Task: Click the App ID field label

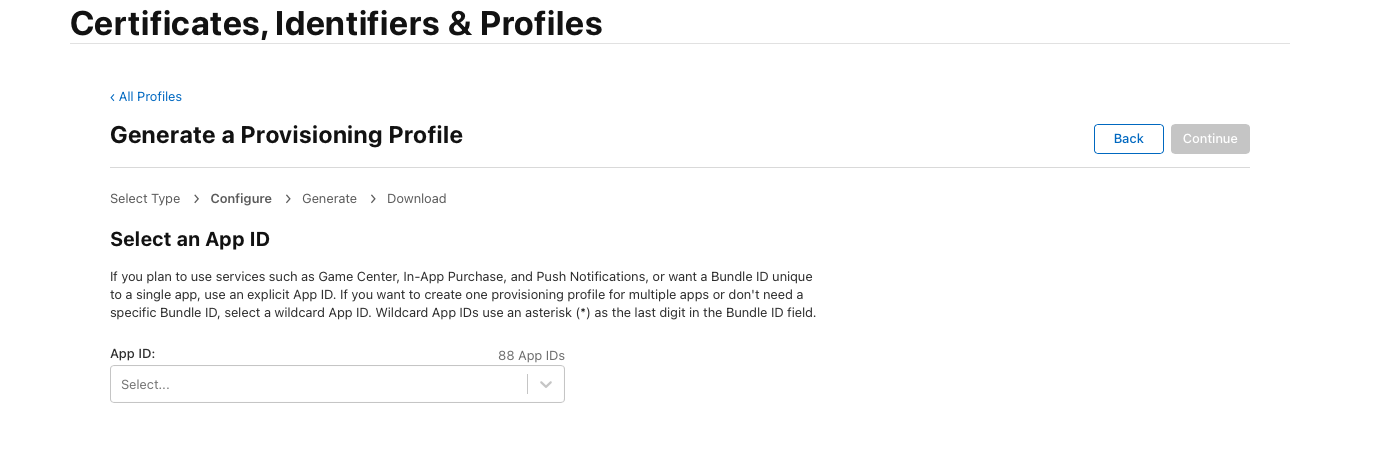Action: tap(133, 354)
